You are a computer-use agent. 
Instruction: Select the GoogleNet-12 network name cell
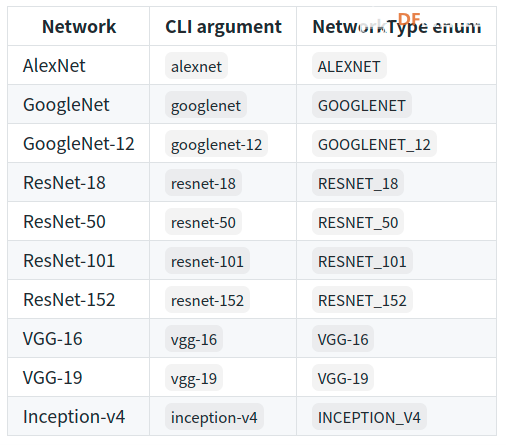point(79,143)
